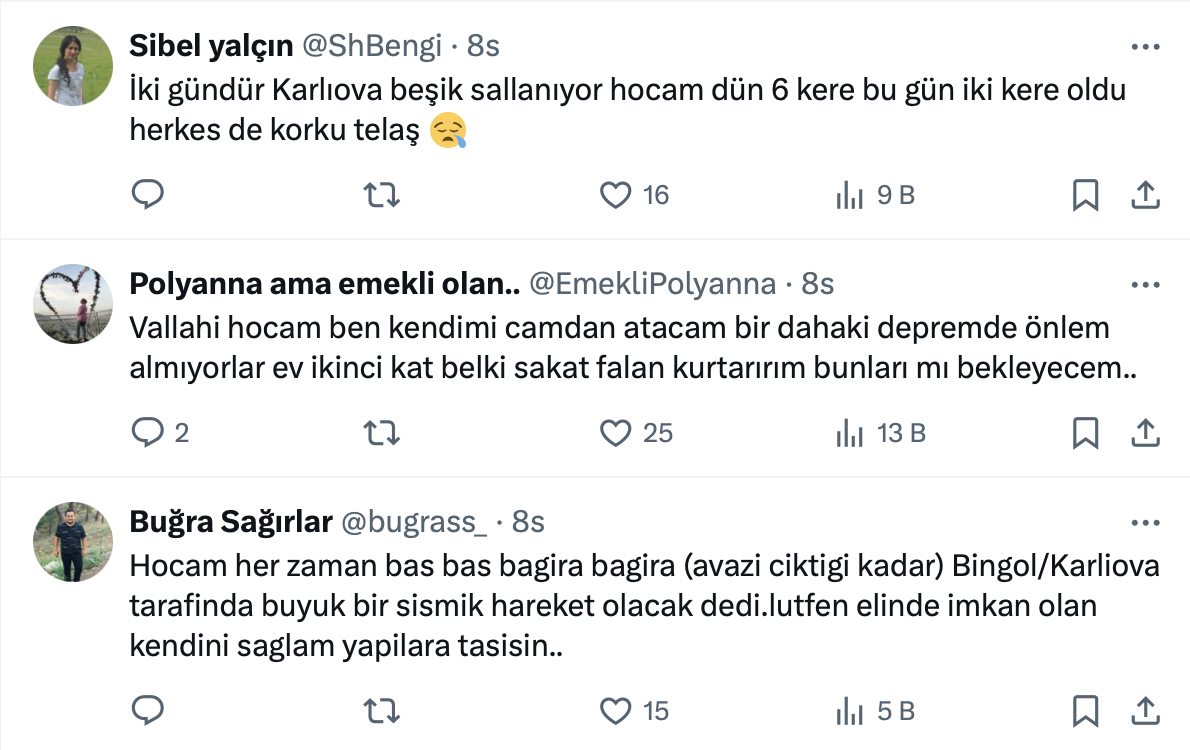View analytics of Polyanna's 13 B views

point(879,432)
